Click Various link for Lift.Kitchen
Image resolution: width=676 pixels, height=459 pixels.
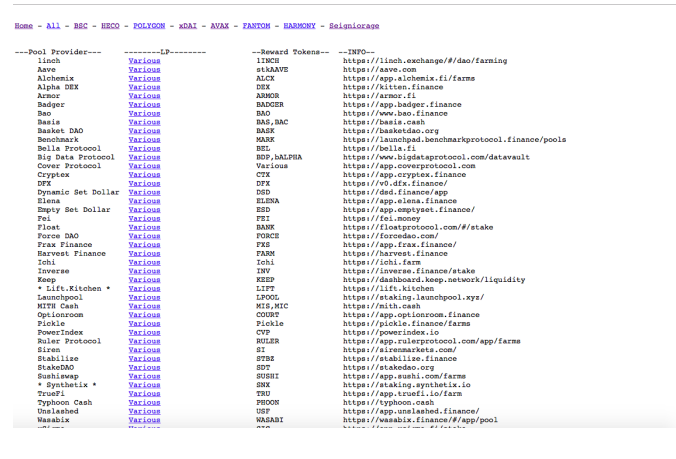pos(144,289)
